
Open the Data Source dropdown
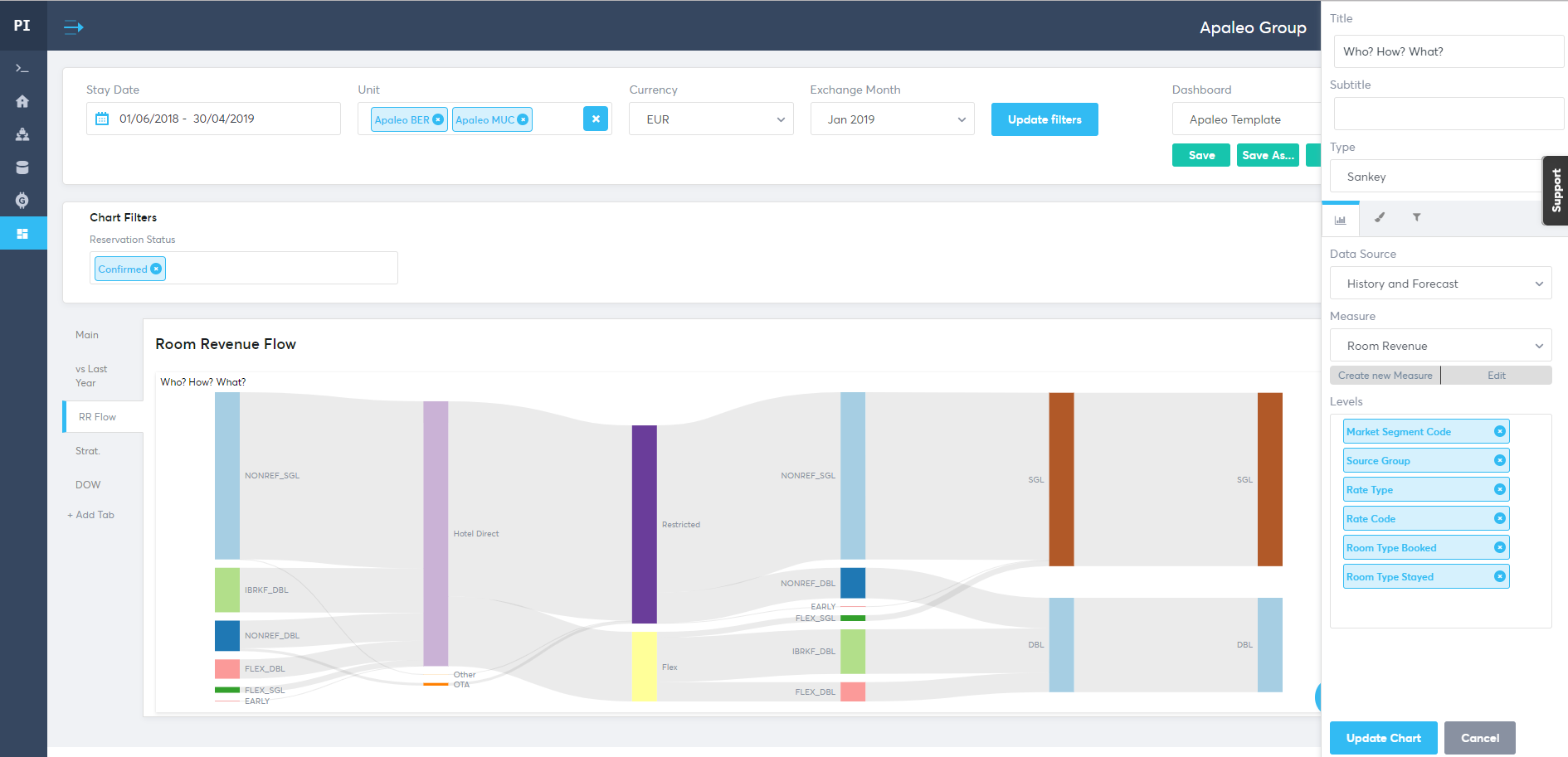click(x=1441, y=284)
